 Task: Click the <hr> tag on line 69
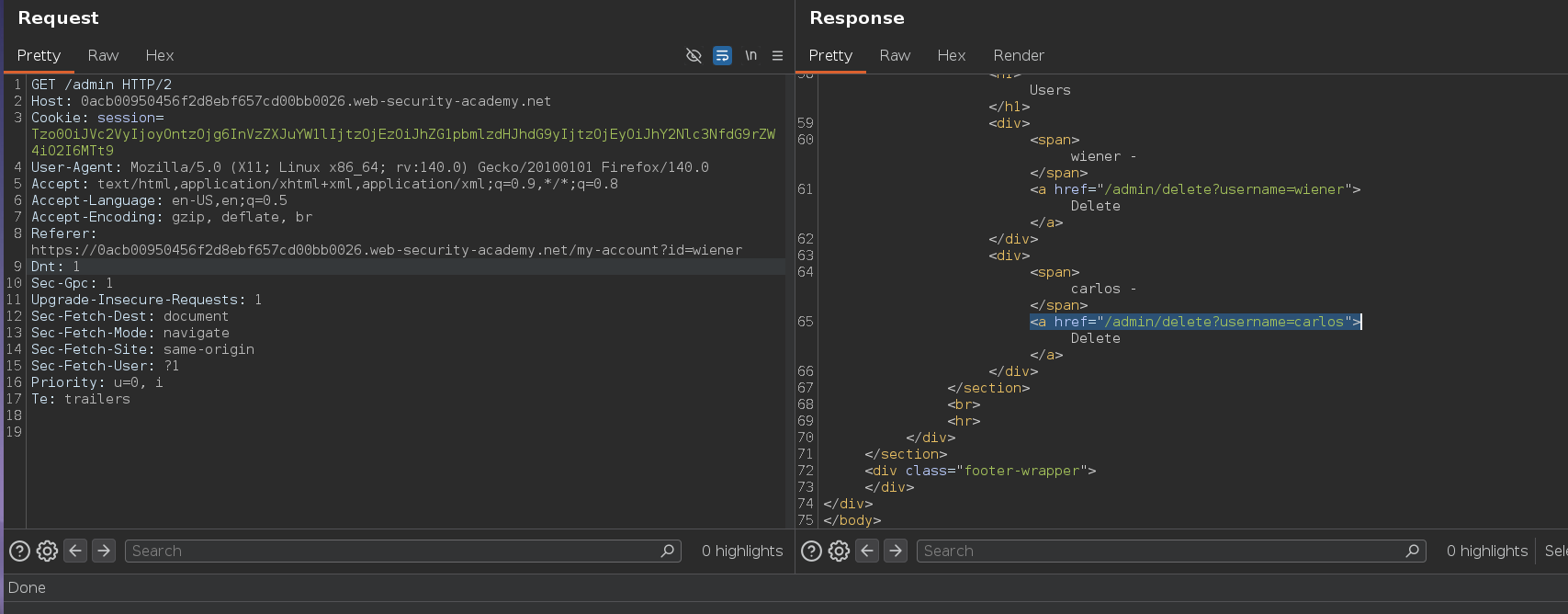964,421
